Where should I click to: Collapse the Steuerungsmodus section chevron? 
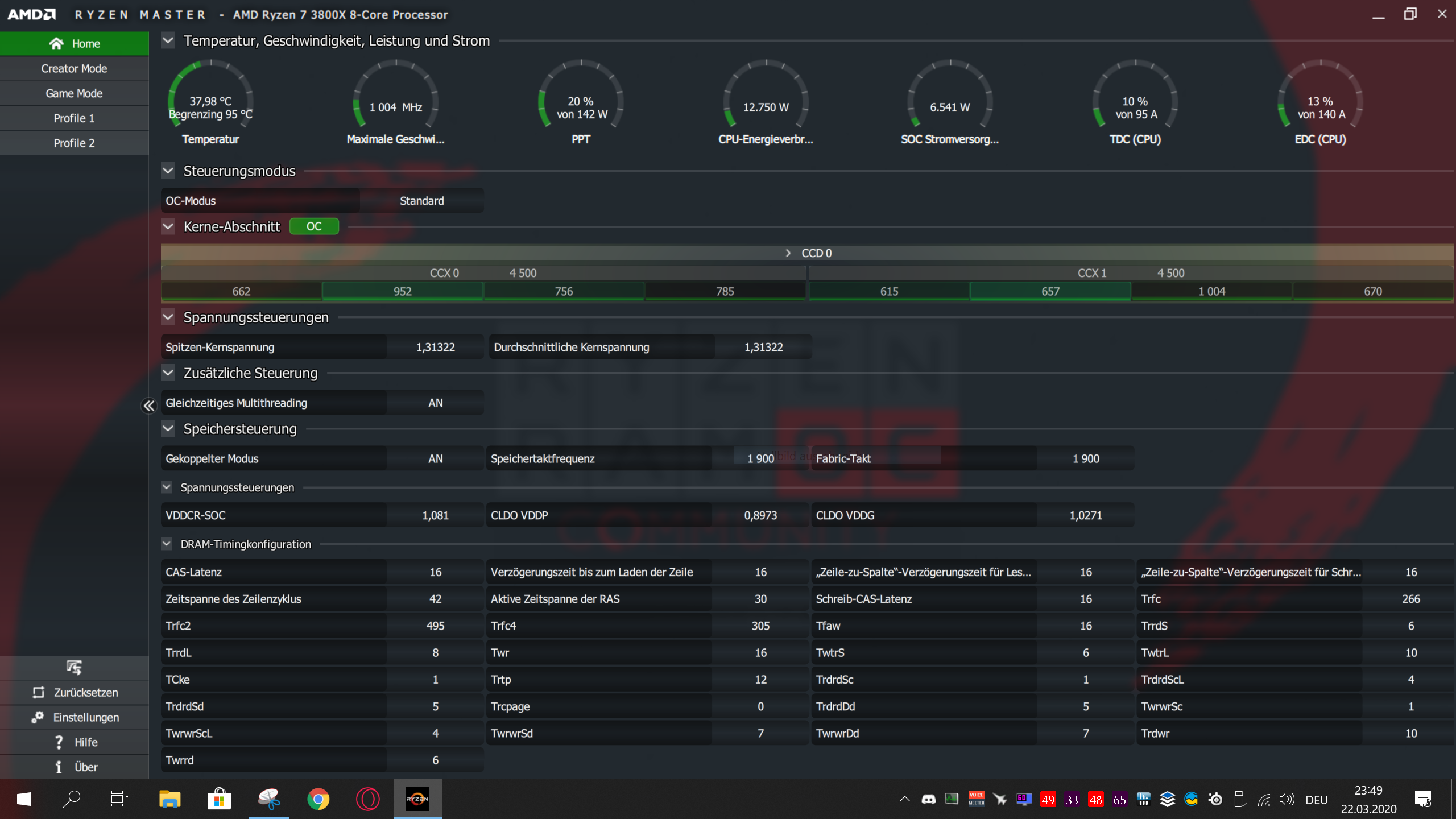[168, 171]
